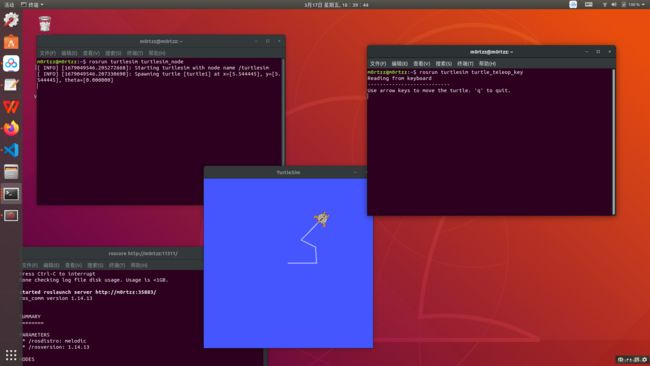The height and width of the screenshot is (366, 650).
Task: Launch Ubuntu Software from the dock
Action: point(11,42)
